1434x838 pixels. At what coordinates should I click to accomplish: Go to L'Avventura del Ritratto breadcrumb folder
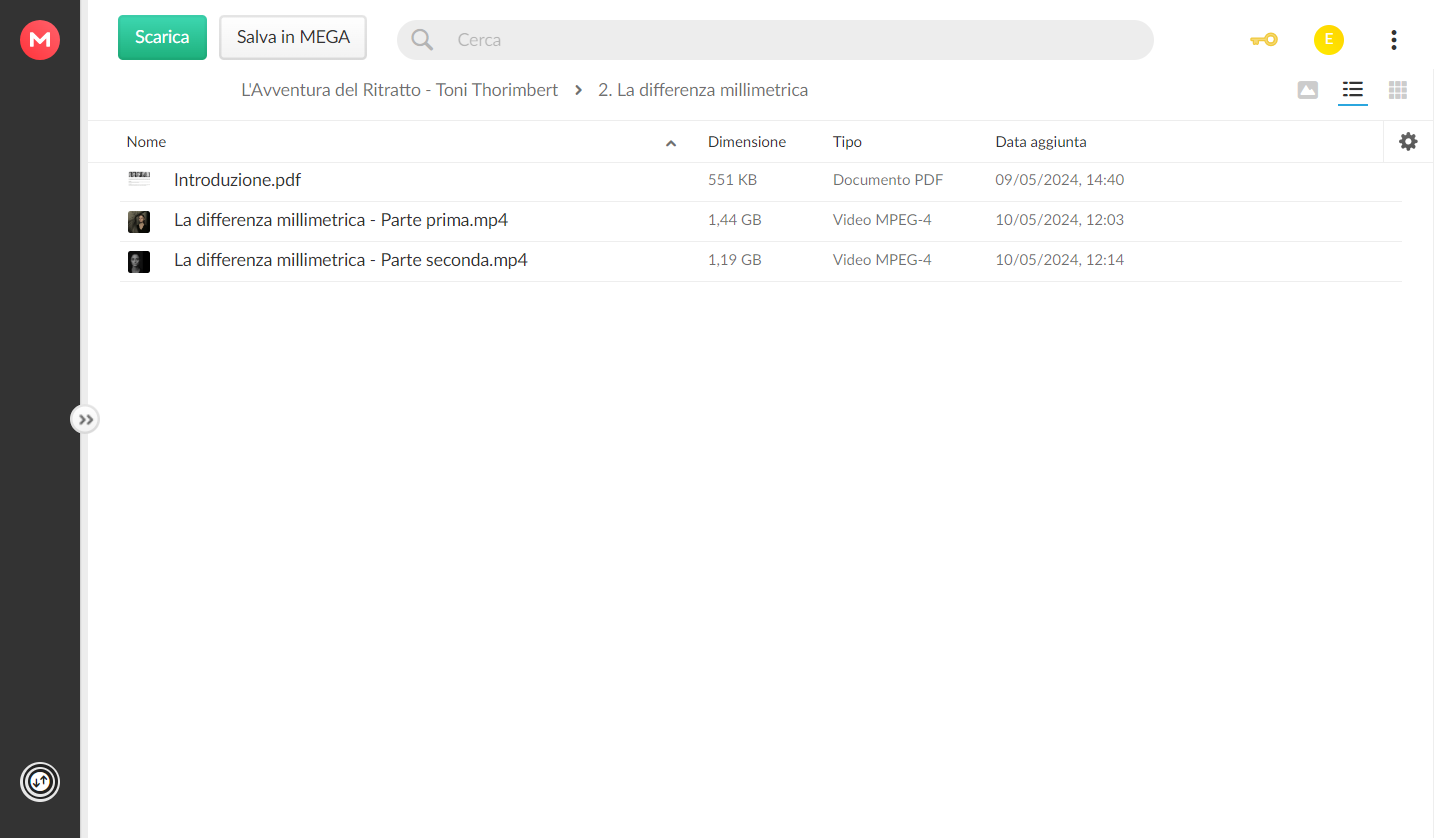coord(400,90)
